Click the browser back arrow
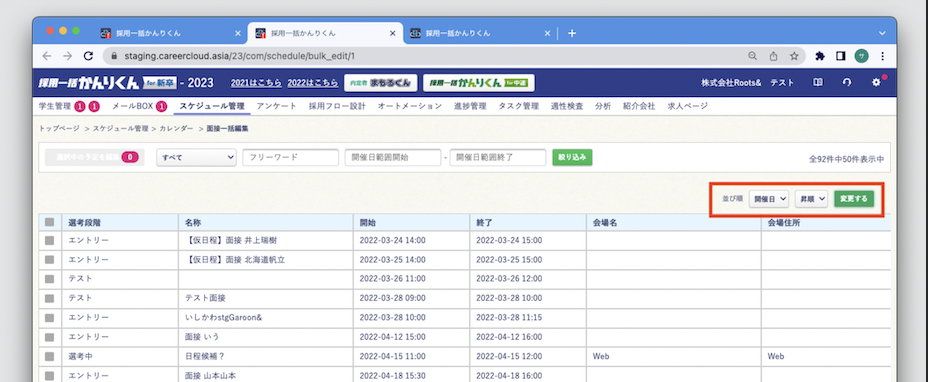The image size is (928, 382). (47, 56)
